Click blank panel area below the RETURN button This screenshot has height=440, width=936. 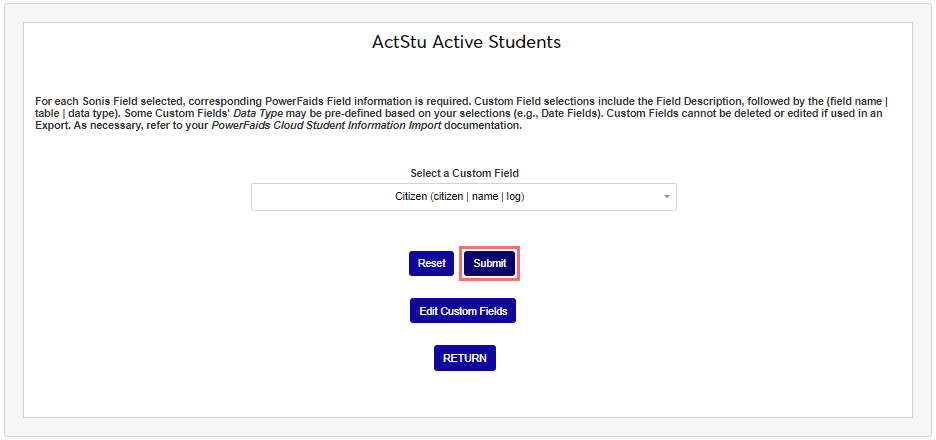coord(464,395)
